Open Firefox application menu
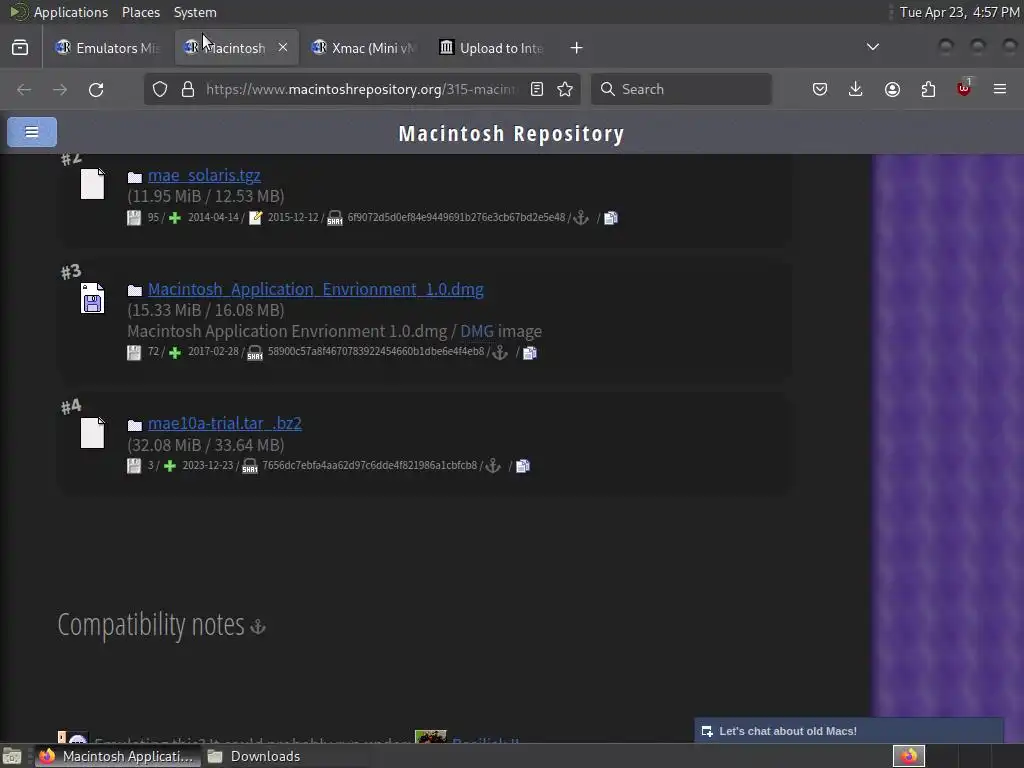This screenshot has height=768, width=1024. [1000, 89]
